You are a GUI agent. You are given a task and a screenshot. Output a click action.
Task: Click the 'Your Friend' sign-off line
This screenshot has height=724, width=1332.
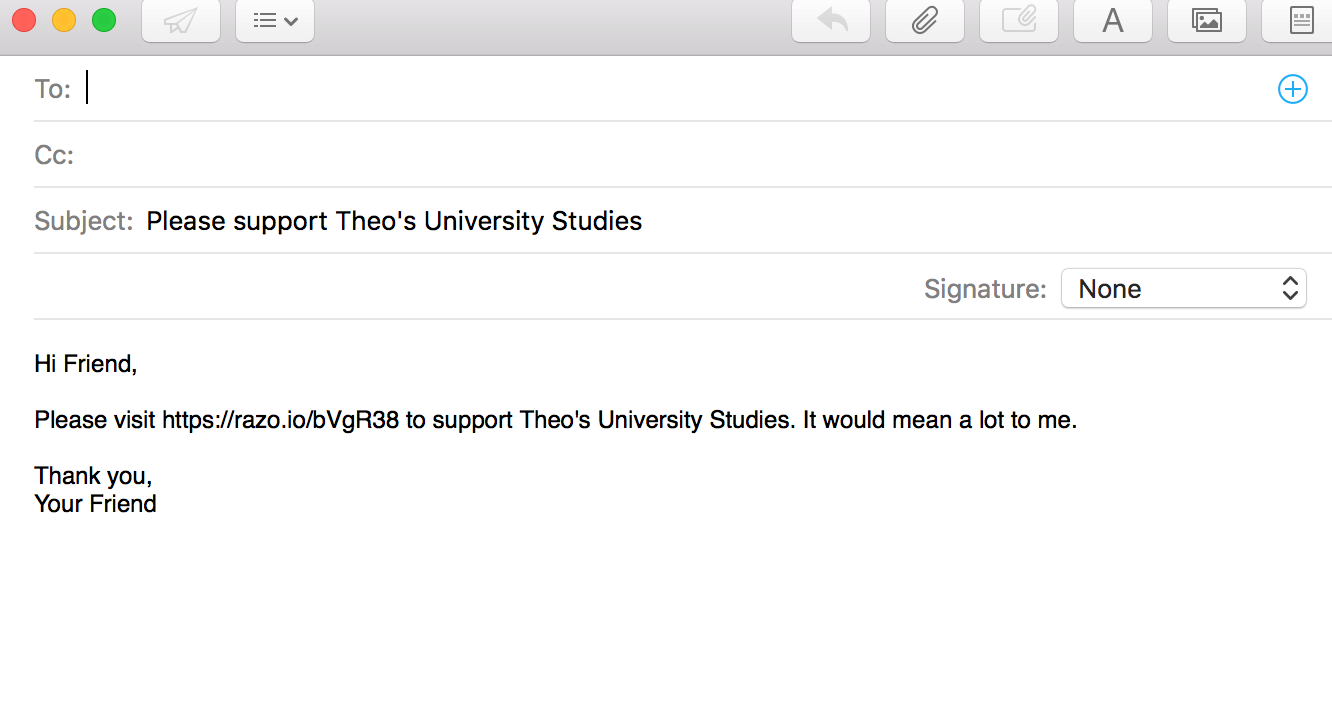point(96,504)
